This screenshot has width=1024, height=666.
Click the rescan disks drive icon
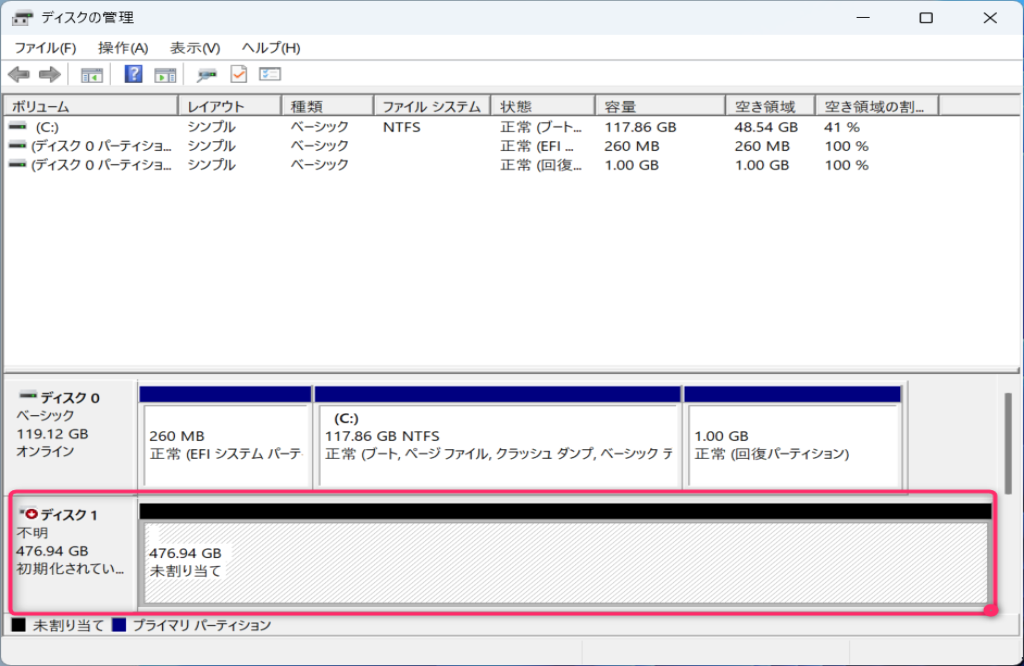[x=207, y=75]
